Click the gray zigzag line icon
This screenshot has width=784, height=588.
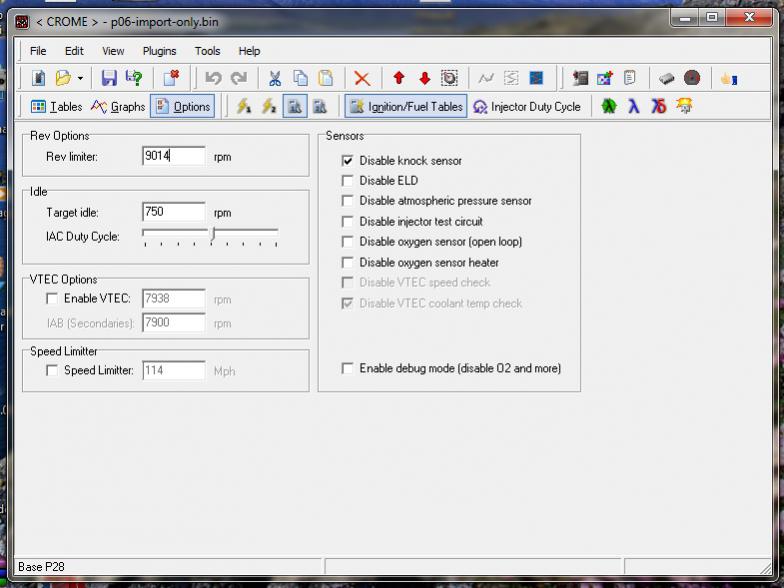(x=486, y=78)
